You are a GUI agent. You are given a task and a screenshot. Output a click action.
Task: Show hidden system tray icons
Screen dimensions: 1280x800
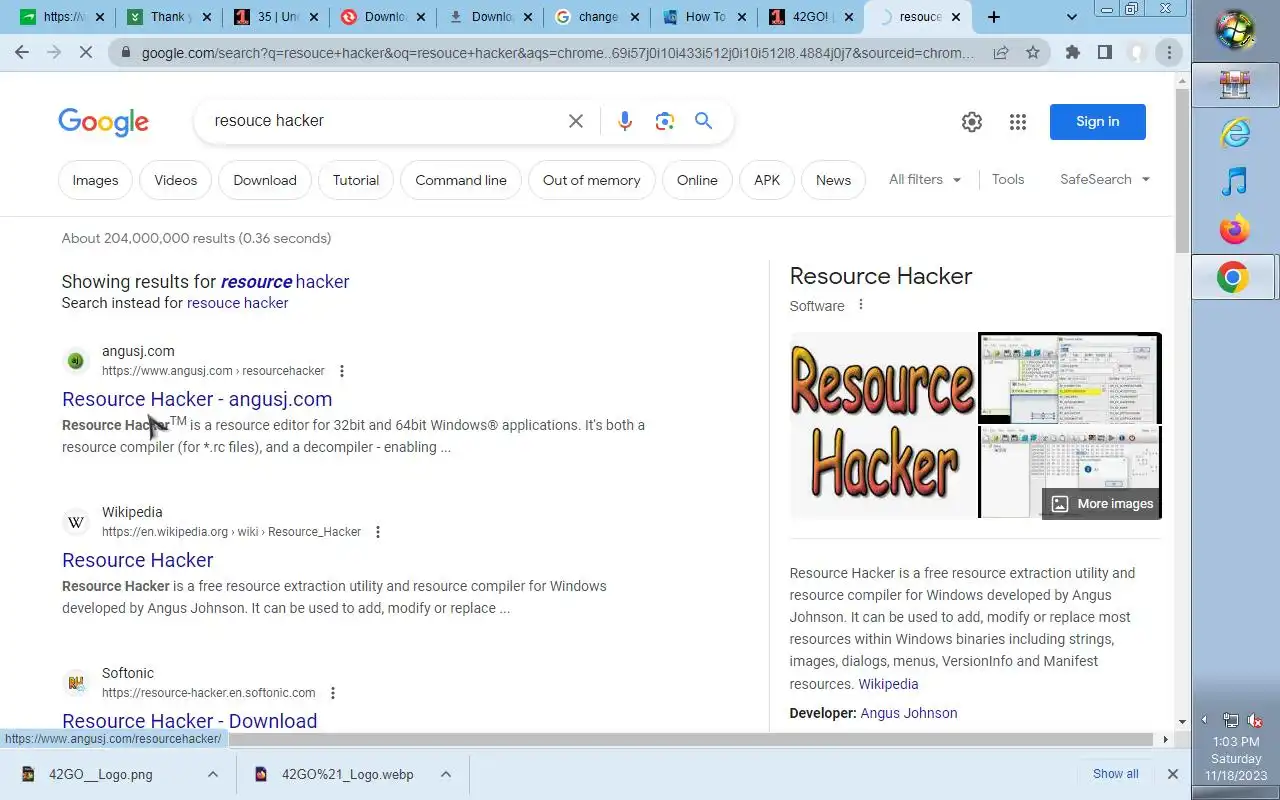tap(1204, 720)
